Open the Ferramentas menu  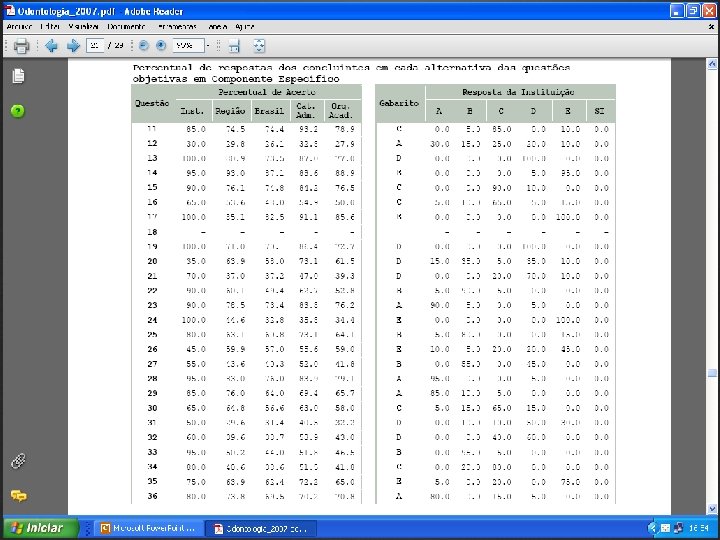point(177,27)
